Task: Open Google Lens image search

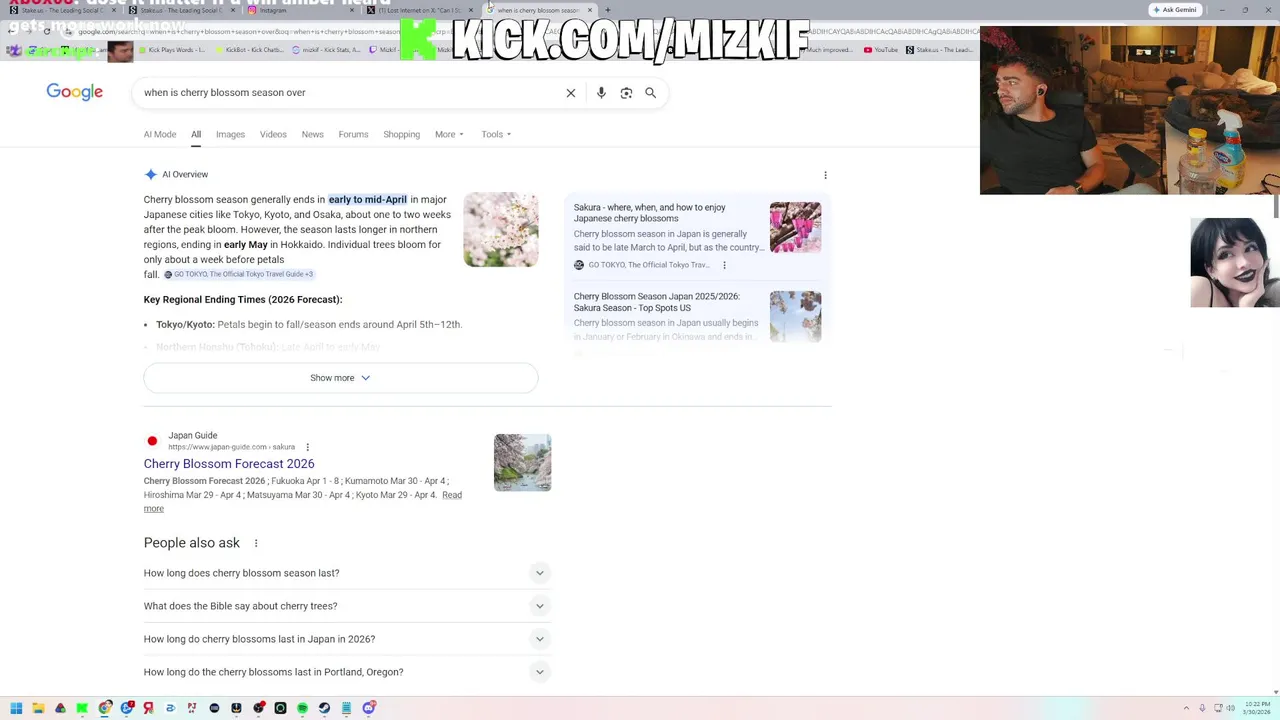Action: pyautogui.click(x=626, y=93)
